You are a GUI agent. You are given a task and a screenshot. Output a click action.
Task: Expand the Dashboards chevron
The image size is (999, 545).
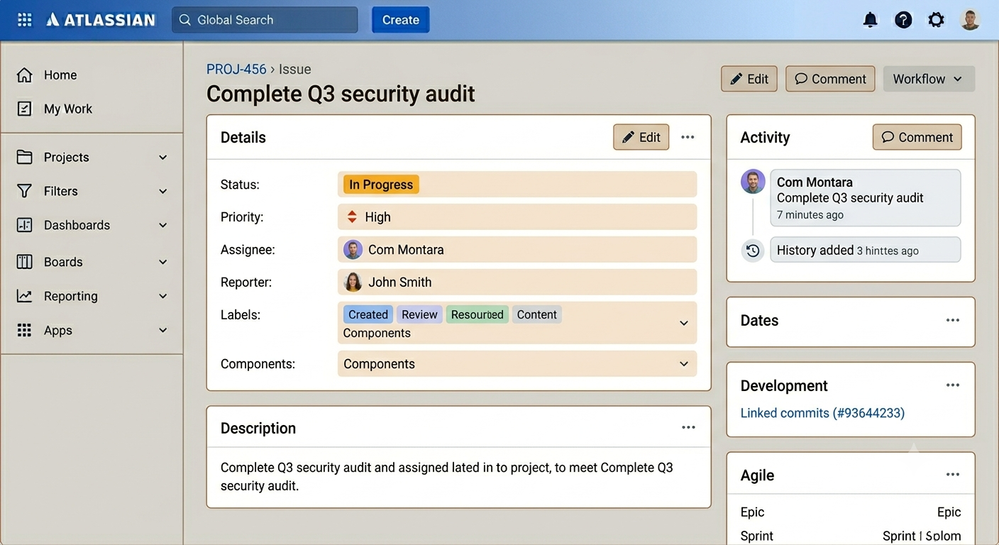coord(163,225)
